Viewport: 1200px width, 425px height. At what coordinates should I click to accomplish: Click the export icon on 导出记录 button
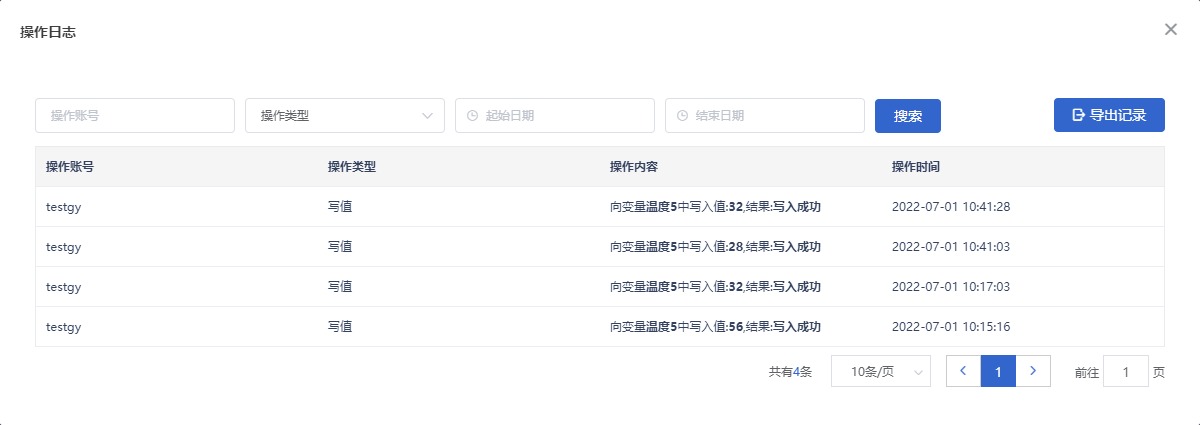point(1078,115)
